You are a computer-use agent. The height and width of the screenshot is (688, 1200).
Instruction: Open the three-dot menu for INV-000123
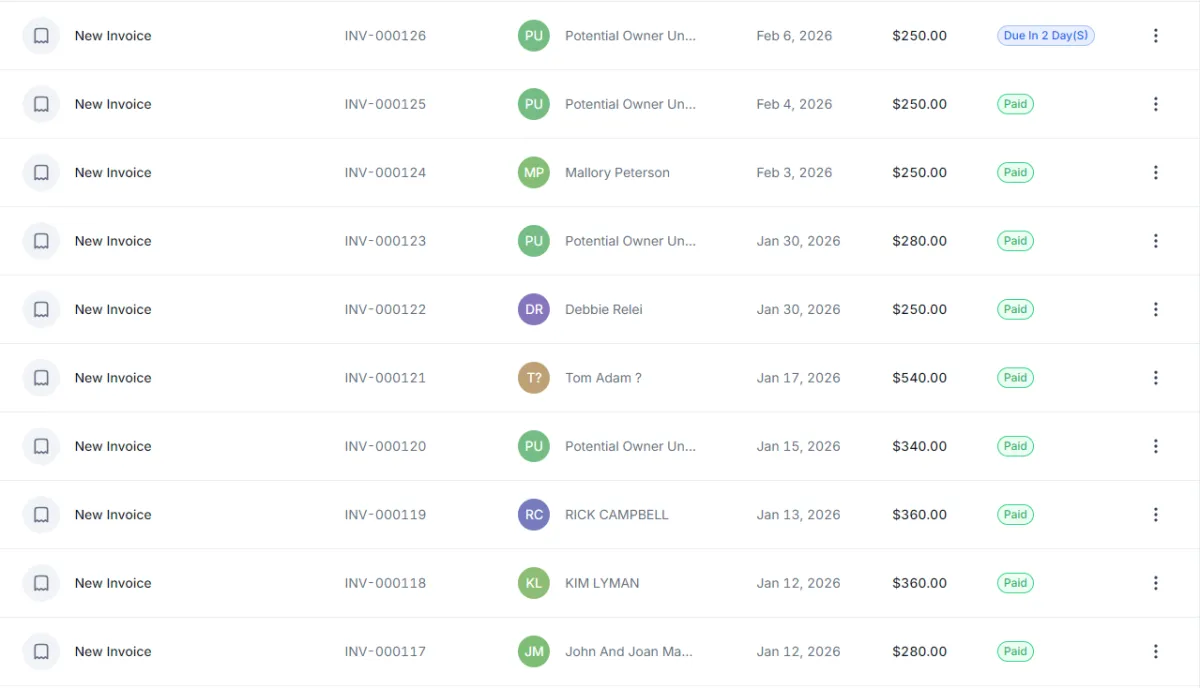coord(1156,241)
